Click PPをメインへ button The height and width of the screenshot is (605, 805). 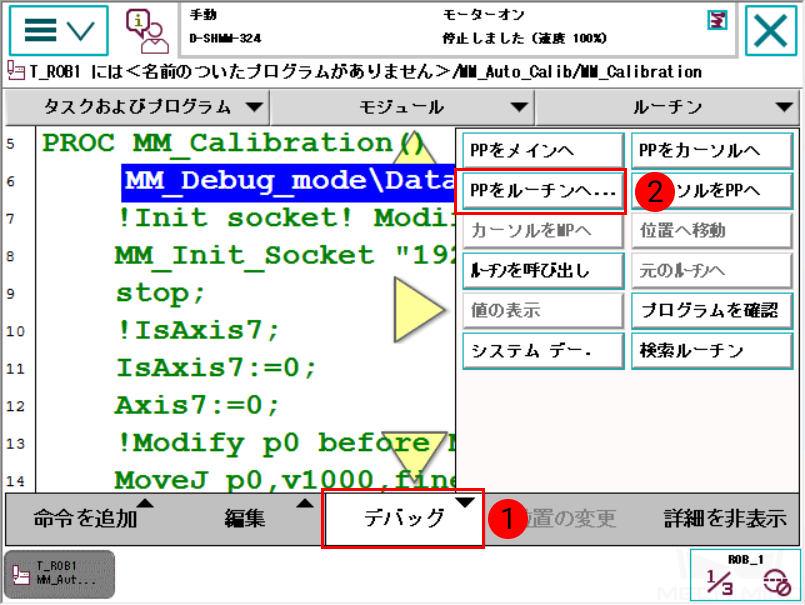pos(543,150)
